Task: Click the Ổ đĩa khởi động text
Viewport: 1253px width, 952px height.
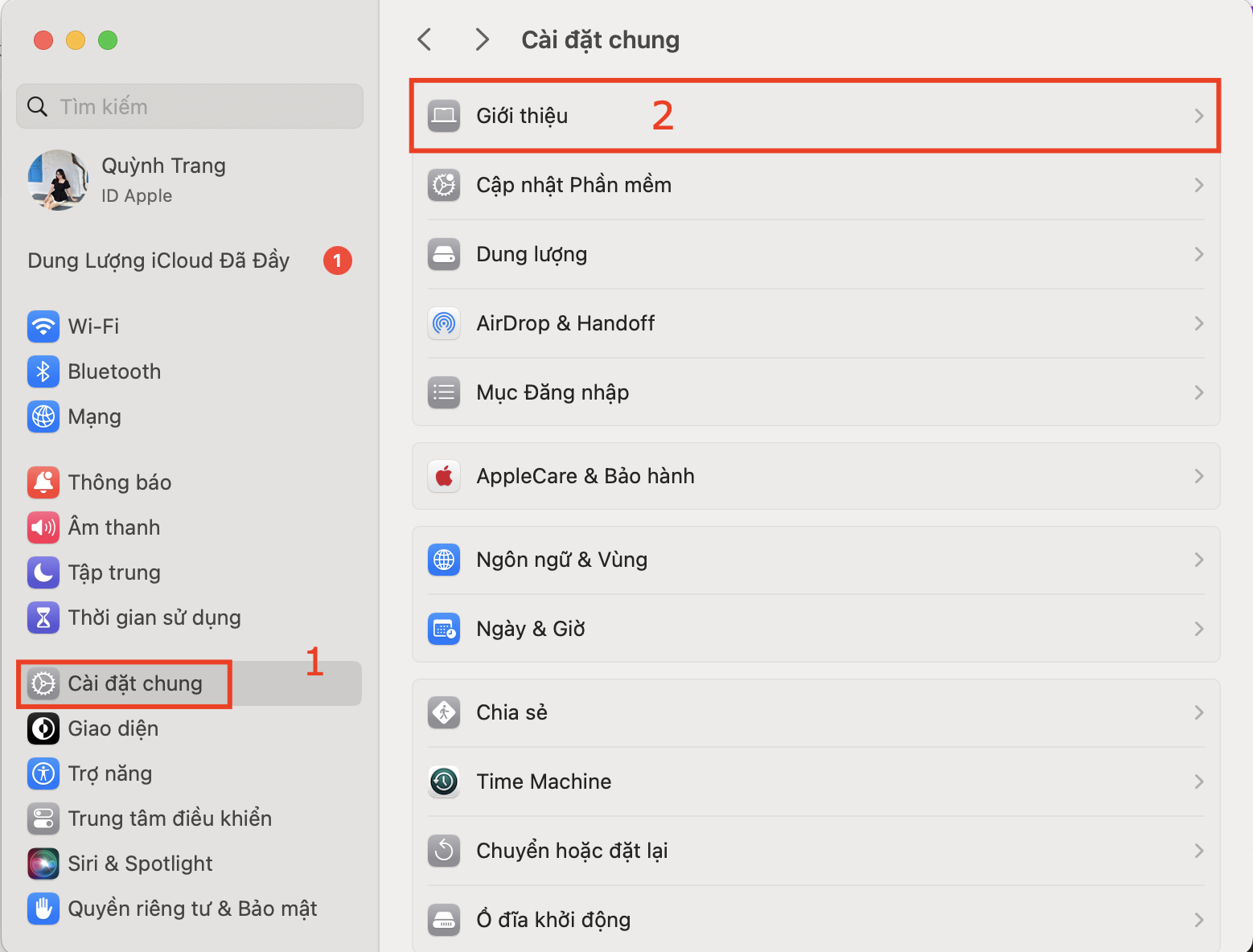Action: (x=553, y=920)
